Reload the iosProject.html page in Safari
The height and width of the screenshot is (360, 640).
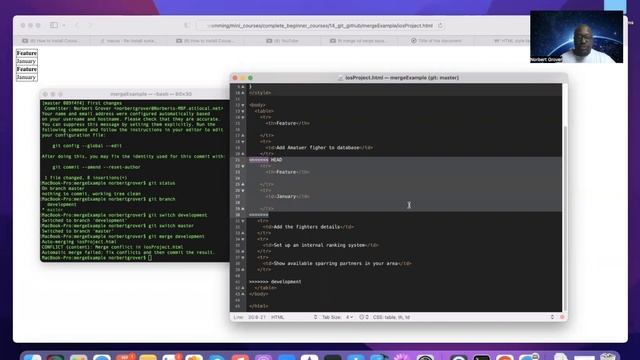point(440,25)
